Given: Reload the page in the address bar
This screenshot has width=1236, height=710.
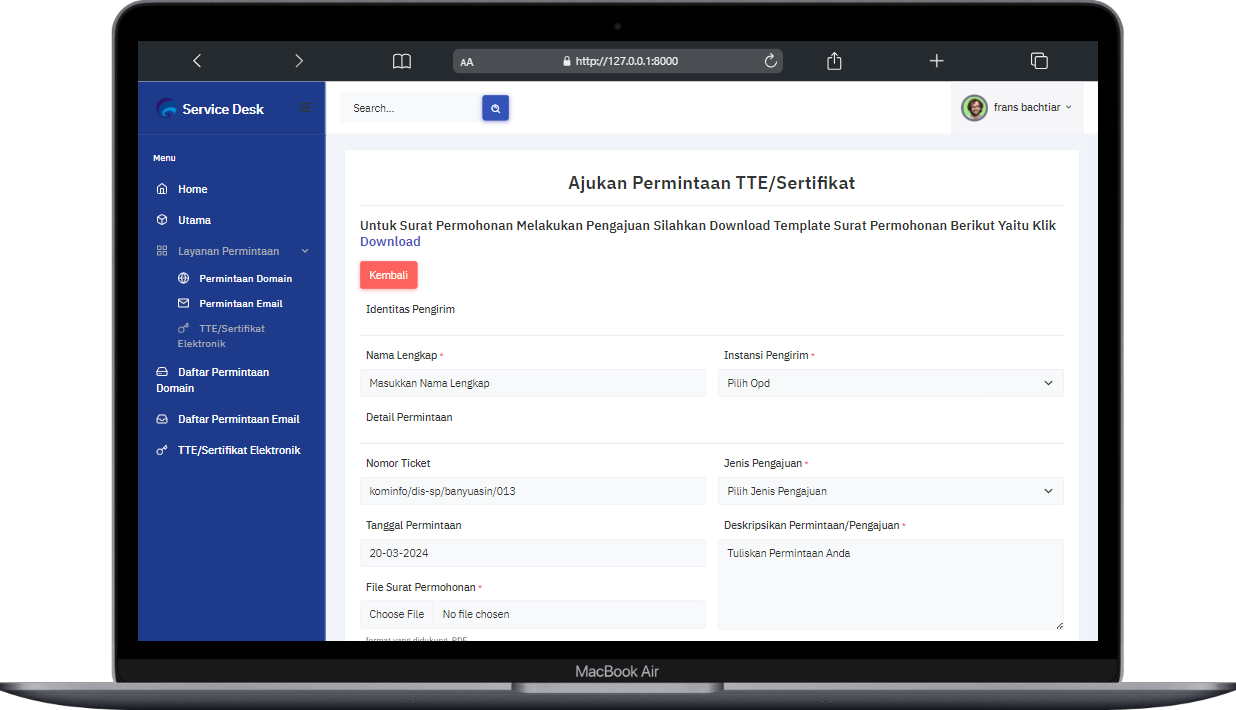Looking at the screenshot, I should pos(771,61).
